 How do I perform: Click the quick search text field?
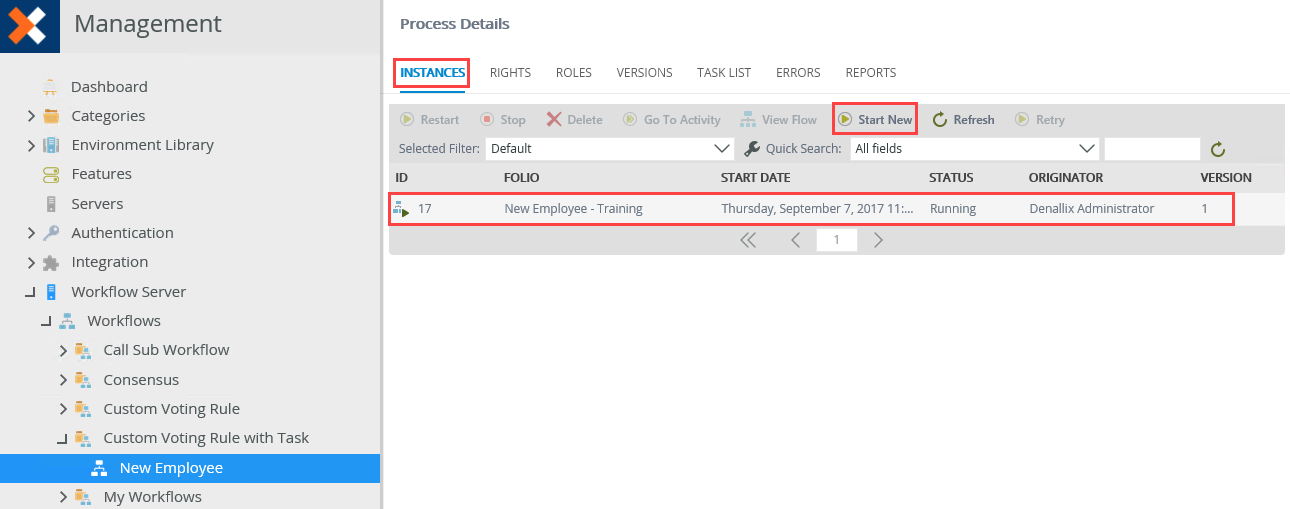coord(1152,149)
